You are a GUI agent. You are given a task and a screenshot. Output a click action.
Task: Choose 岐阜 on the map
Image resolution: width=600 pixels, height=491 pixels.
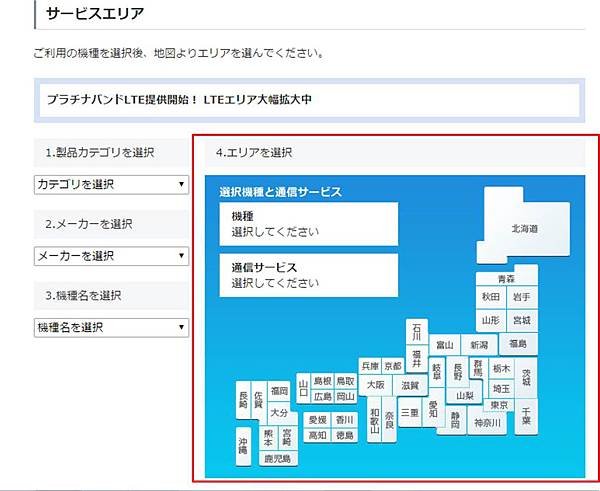coord(437,372)
